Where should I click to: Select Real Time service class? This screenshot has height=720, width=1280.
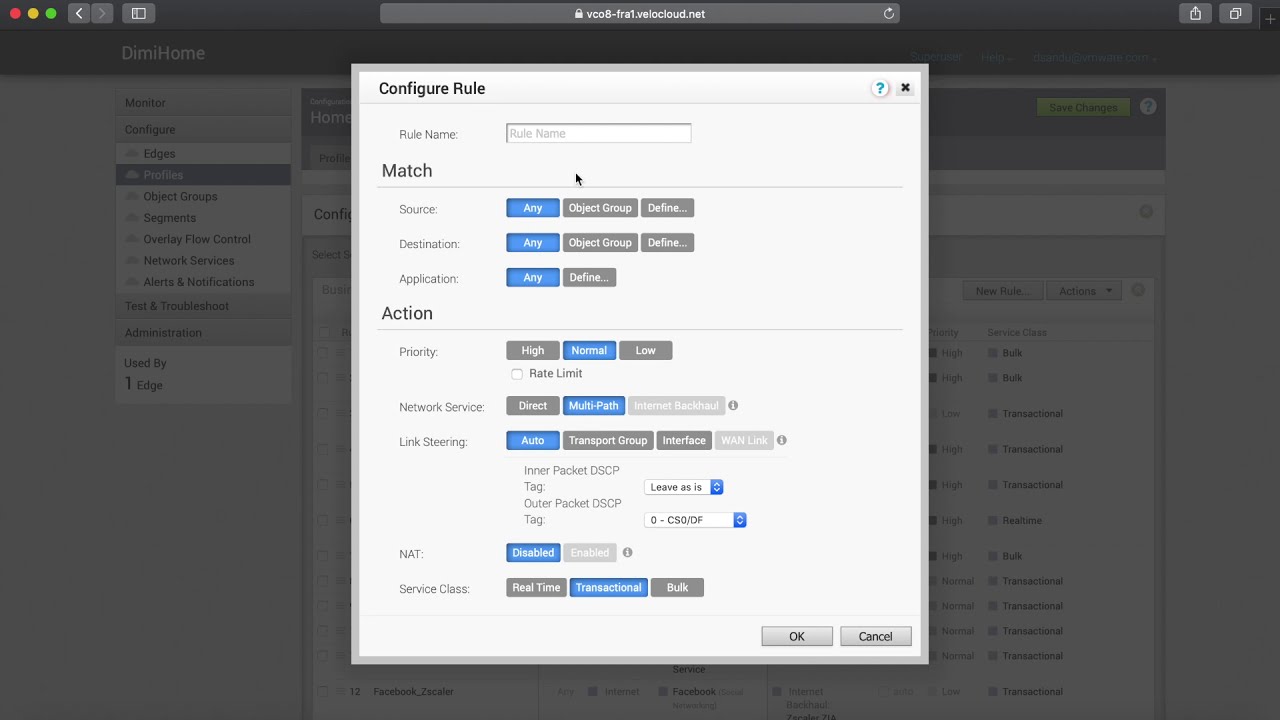pos(536,588)
